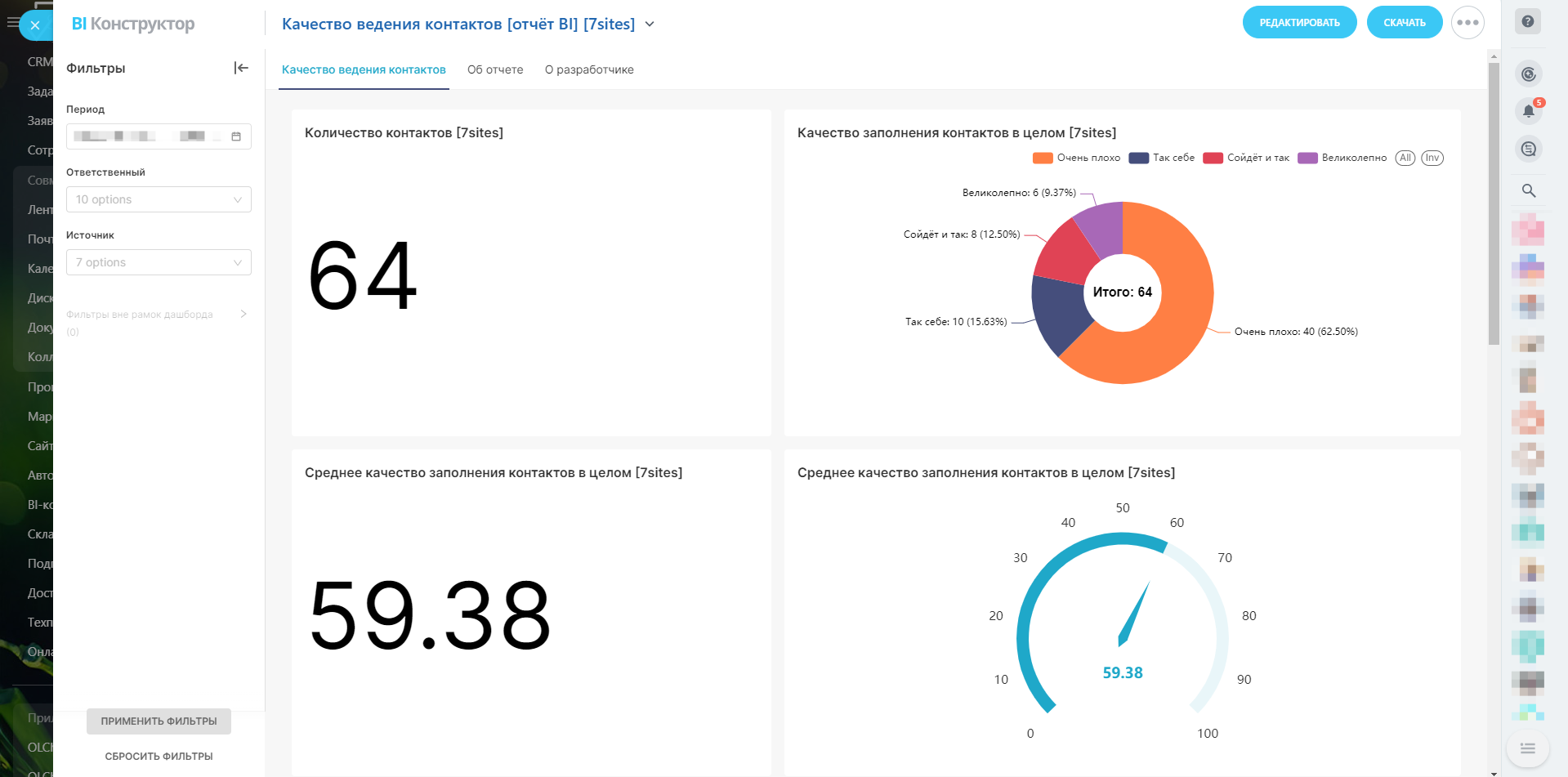This screenshot has width=1568, height=777.
Task: Open the Bitrix24 spiral icon below help
Action: point(1529,74)
